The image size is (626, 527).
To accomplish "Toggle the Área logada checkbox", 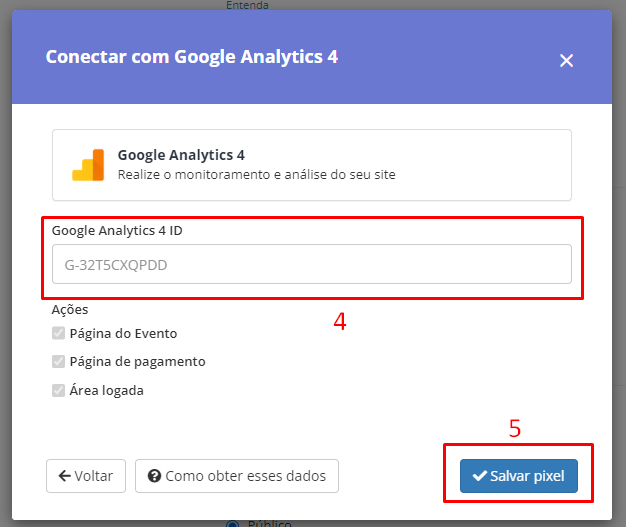I will tap(58, 390).
